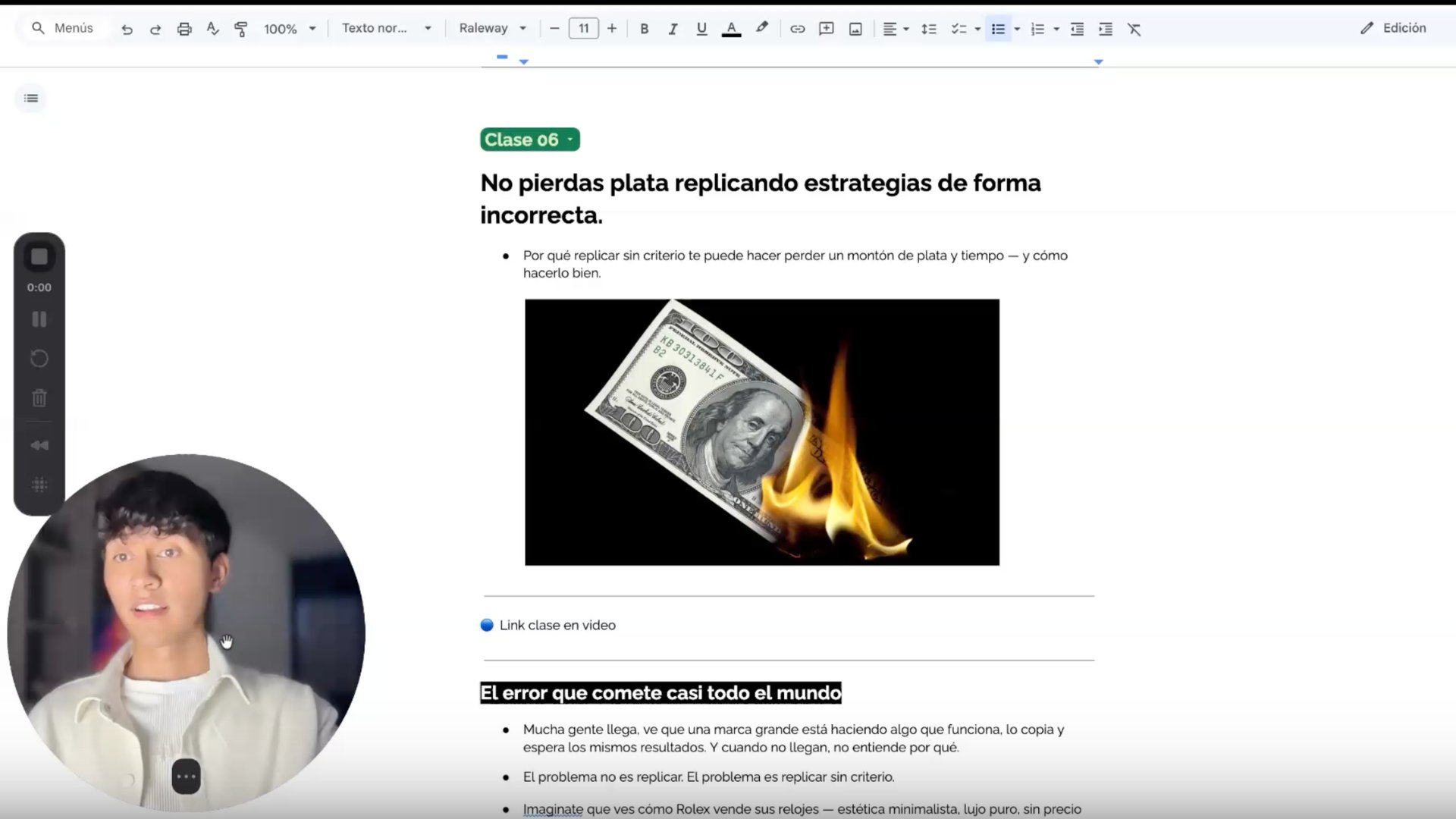Toggle underline formatting
This screenshot has width=1456, height=819.
click(x=701, y=29)
